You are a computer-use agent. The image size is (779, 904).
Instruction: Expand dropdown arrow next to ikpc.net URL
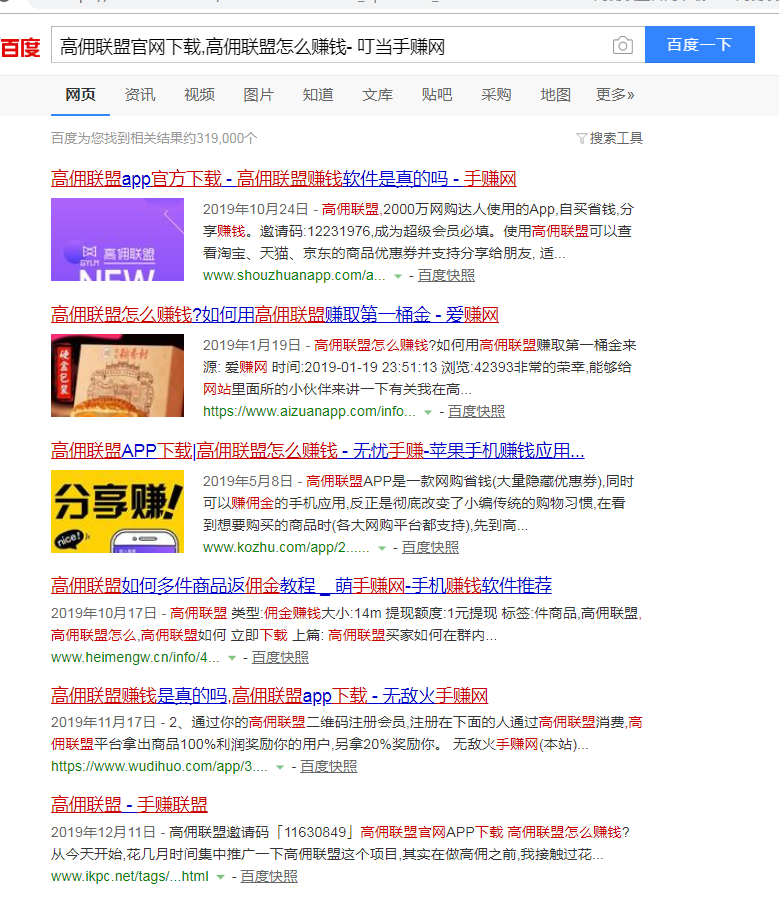tap(220, 877)
